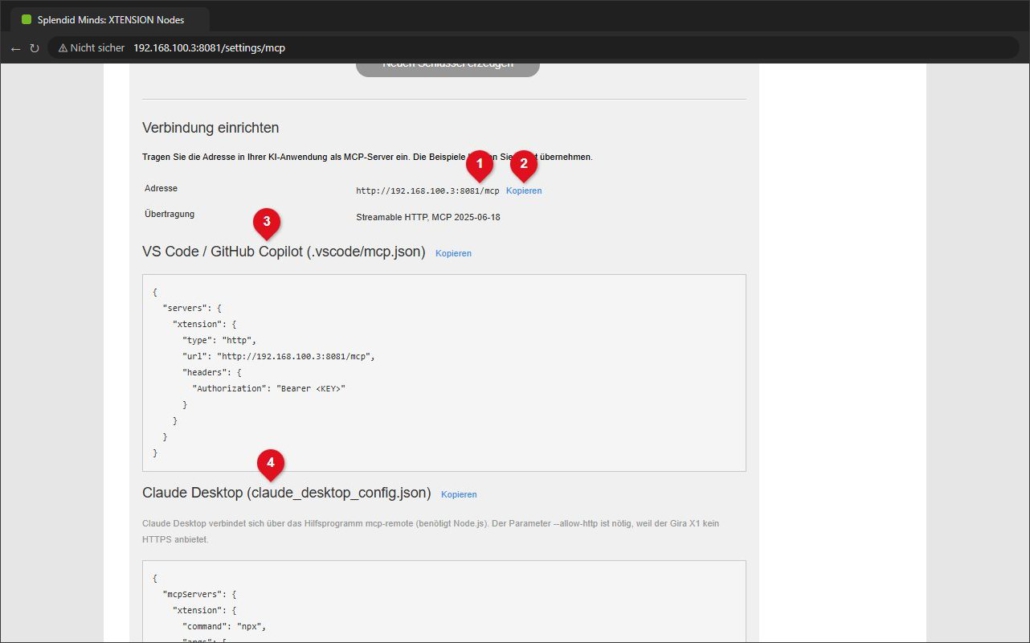Copy the Claude Desktop config via Kopieren

click(459, 495)
